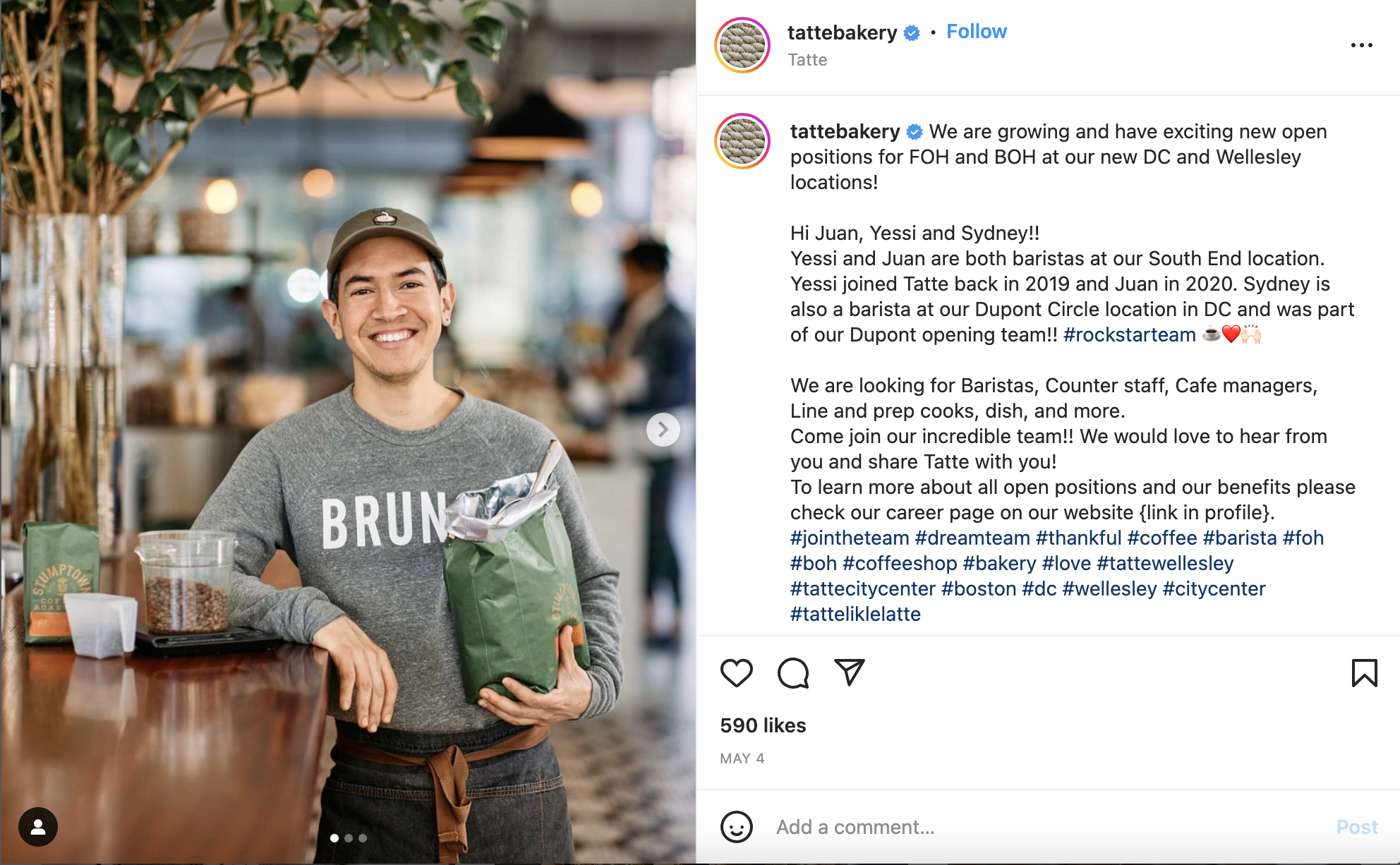The height and width of the screenshot is (865, 1400).
Task: Advance to the next photo with the arrow
Action: 663,429
